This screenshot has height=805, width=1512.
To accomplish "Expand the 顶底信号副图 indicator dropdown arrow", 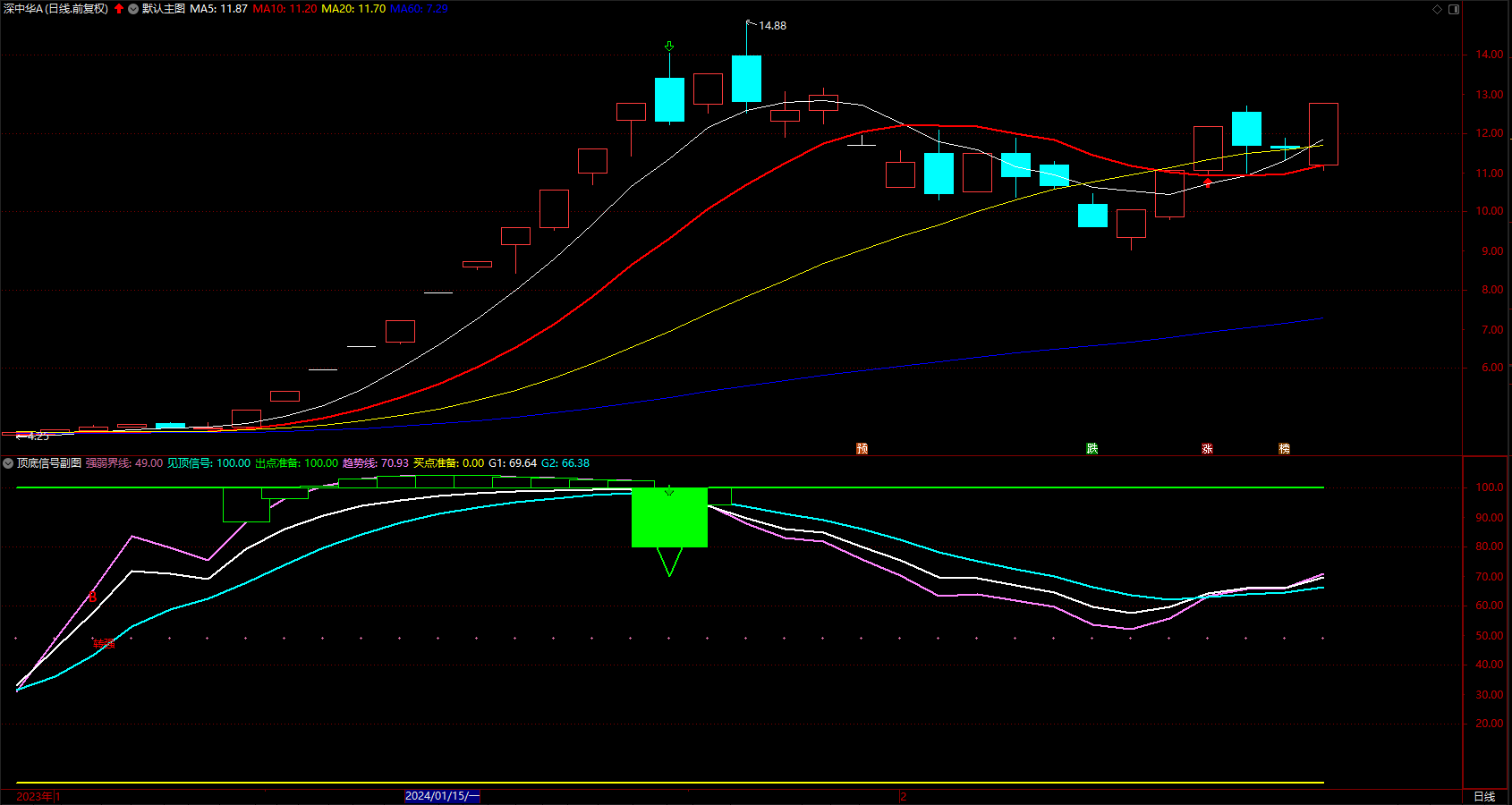I will (8, 463).
